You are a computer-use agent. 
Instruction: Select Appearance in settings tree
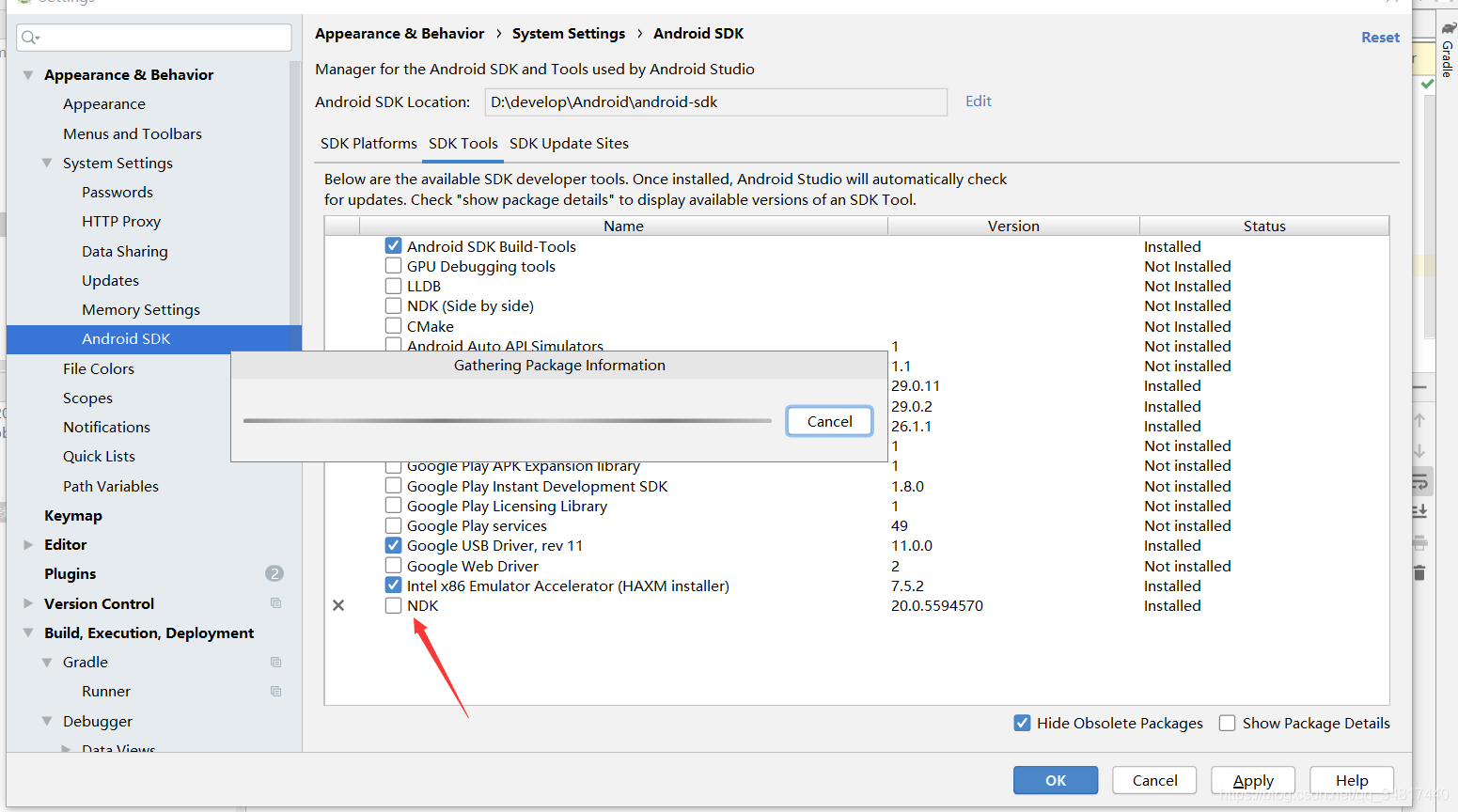pyautogui.click(x=104, y=104)
